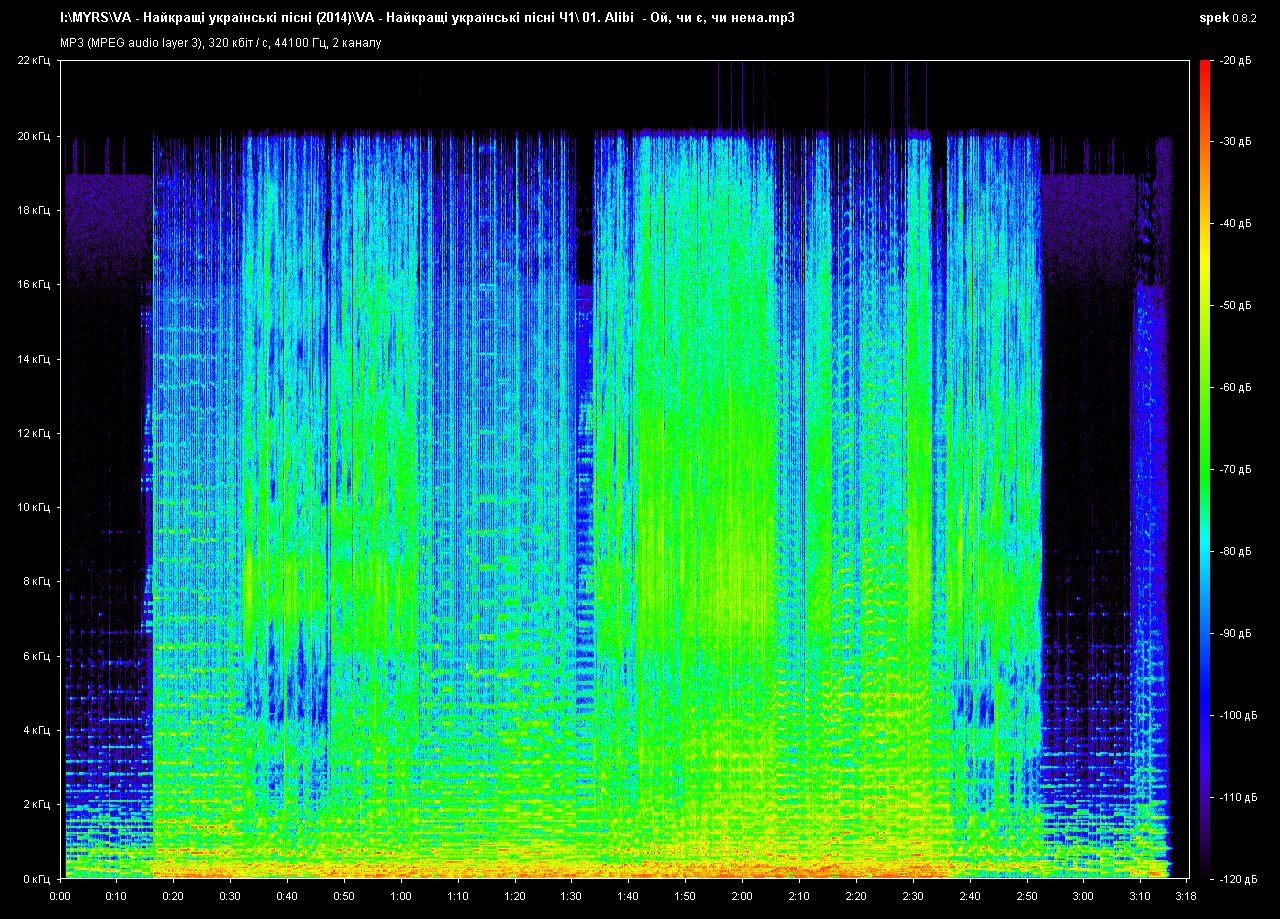Screen dimensions: 1280x919
Task: Click the MP3 file path title
Action: pyautogui.click(x=428, y=17)
